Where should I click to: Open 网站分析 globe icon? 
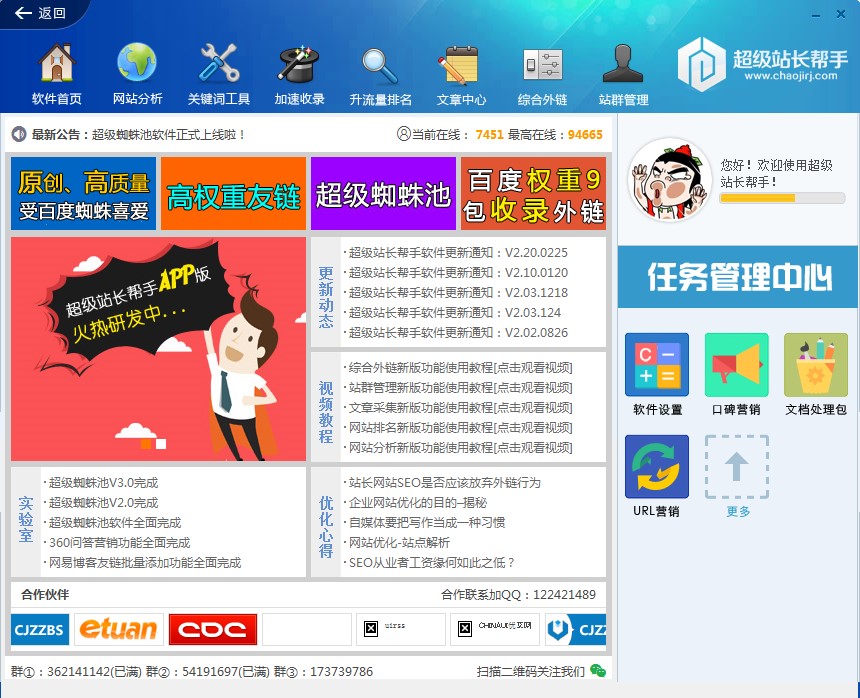(137, 63)
